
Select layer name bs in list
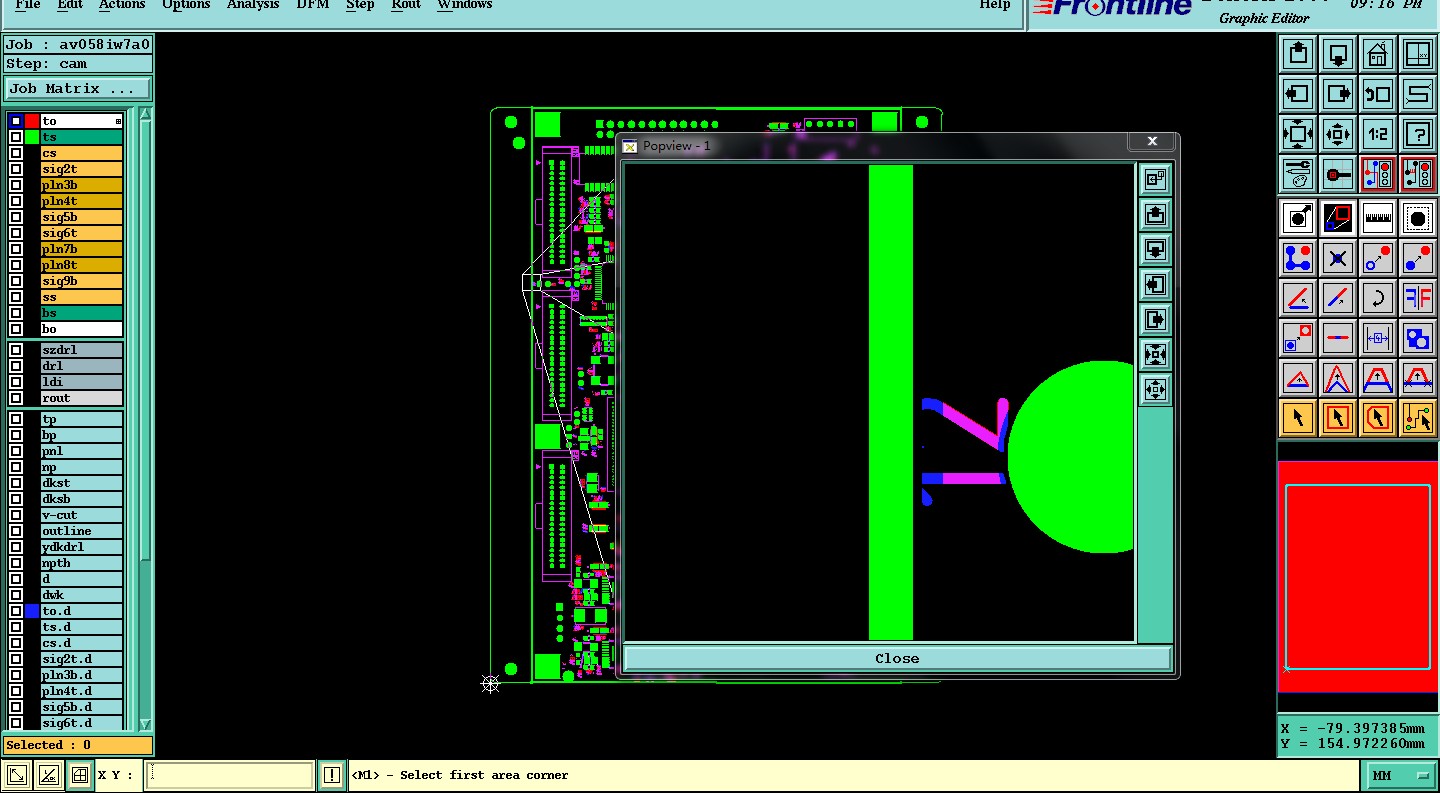tap(81, 313)
